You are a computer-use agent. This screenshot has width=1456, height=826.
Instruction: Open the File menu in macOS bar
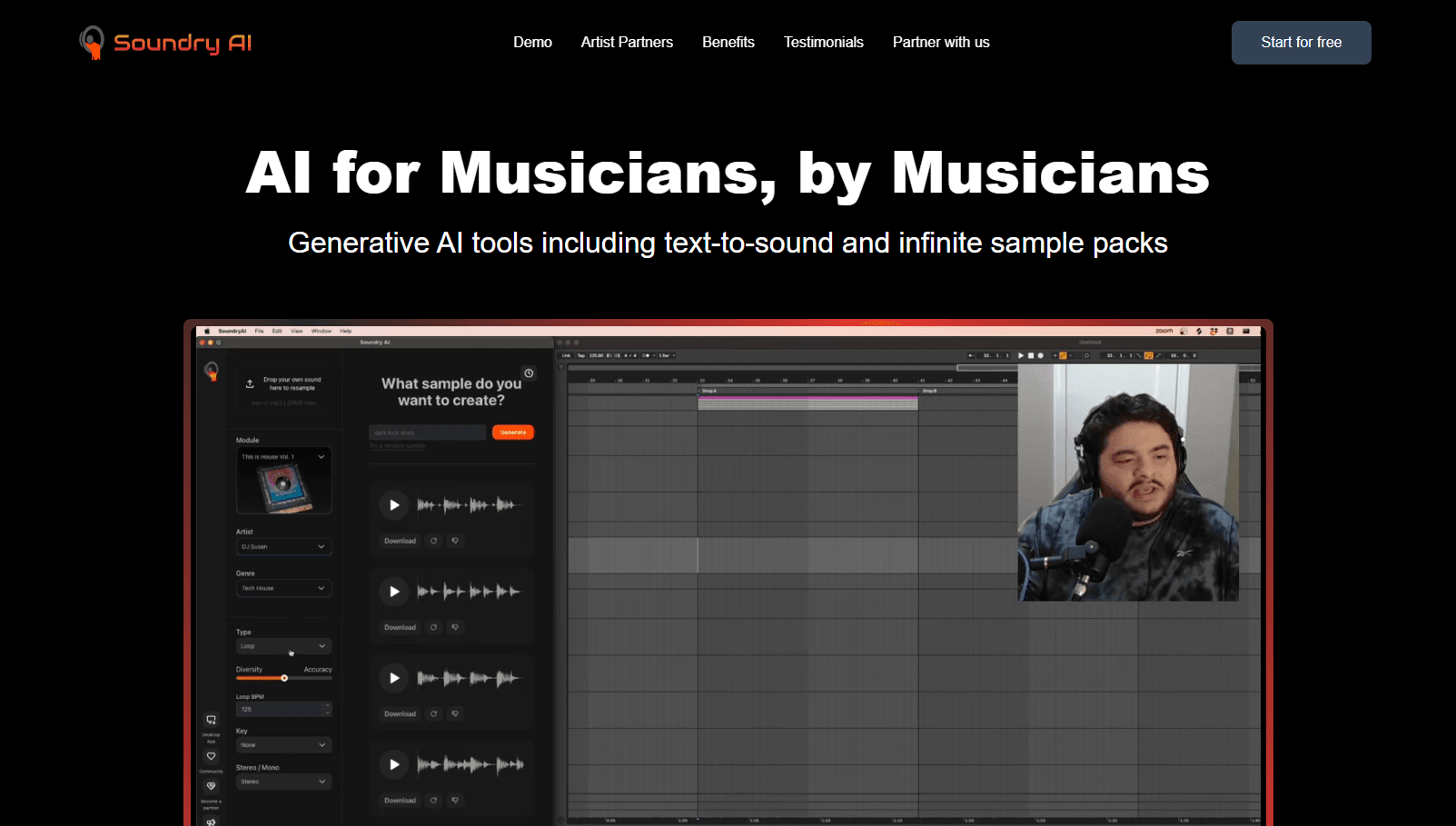pos(259,331)
